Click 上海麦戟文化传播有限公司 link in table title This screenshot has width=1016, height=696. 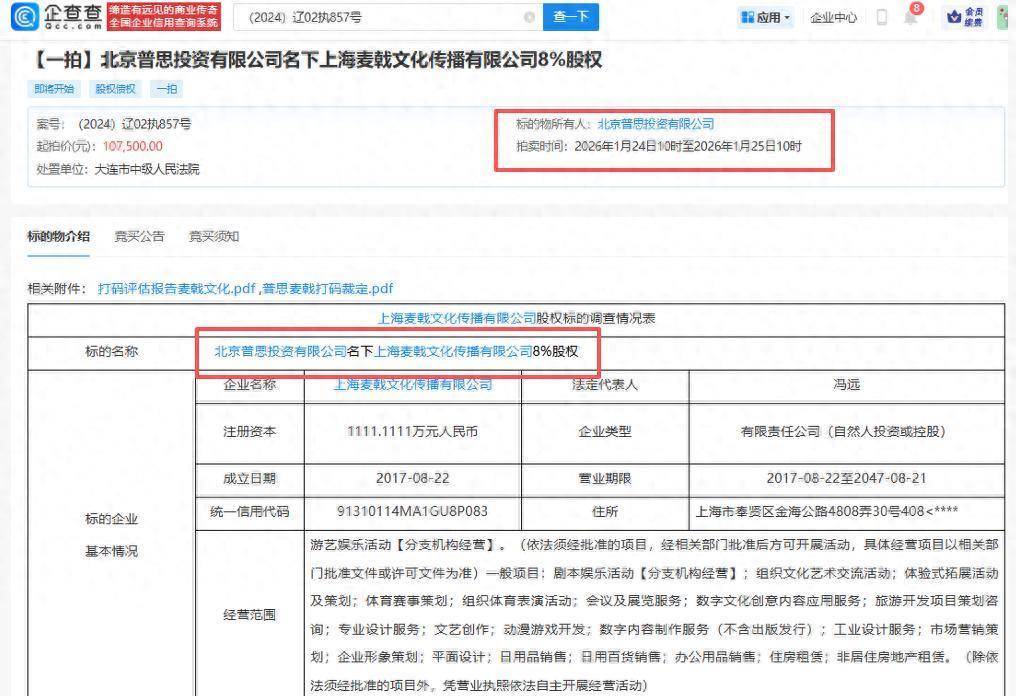click(x=456, y=319)
